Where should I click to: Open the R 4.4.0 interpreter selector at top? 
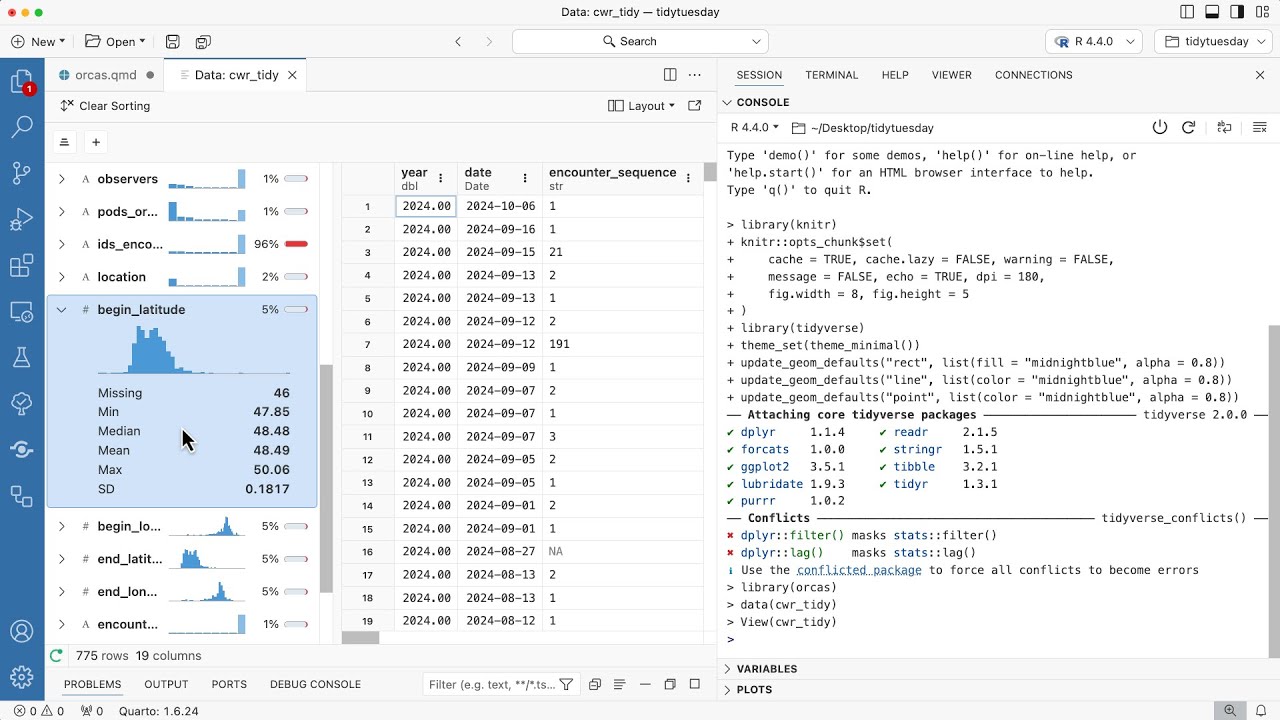pos(1094,42)
